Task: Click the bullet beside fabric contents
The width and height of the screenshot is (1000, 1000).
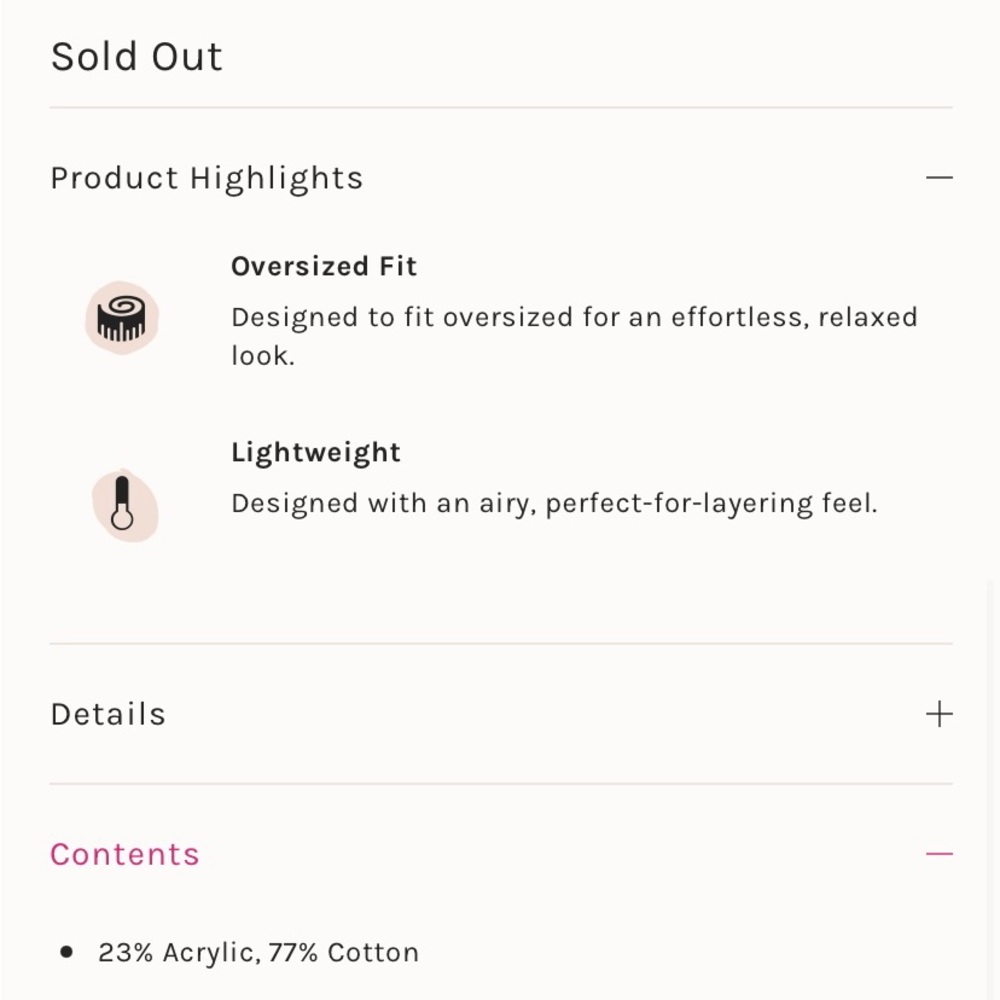Action: [66, 952]
